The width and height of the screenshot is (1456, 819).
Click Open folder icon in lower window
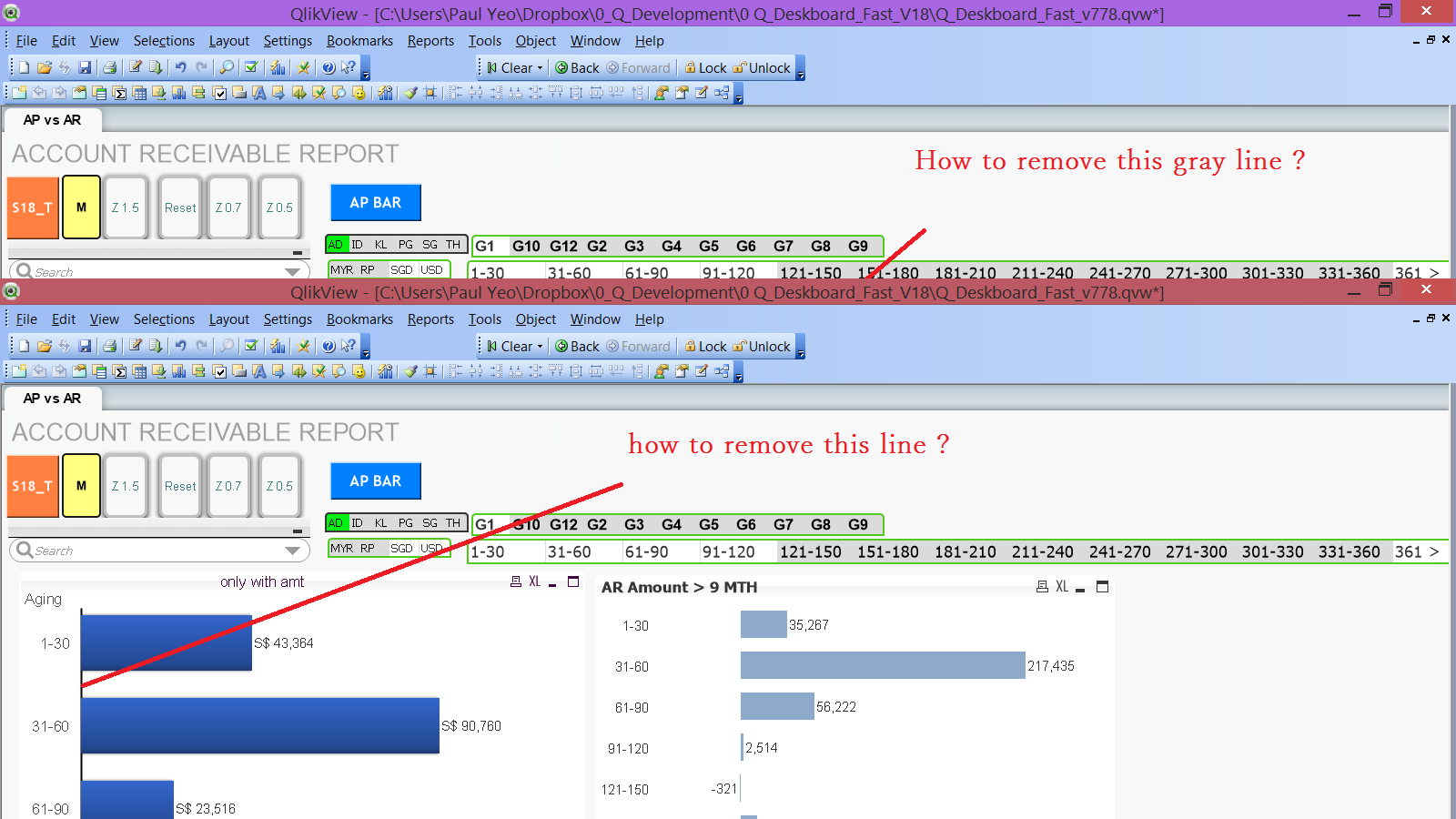tap(44, 346)
